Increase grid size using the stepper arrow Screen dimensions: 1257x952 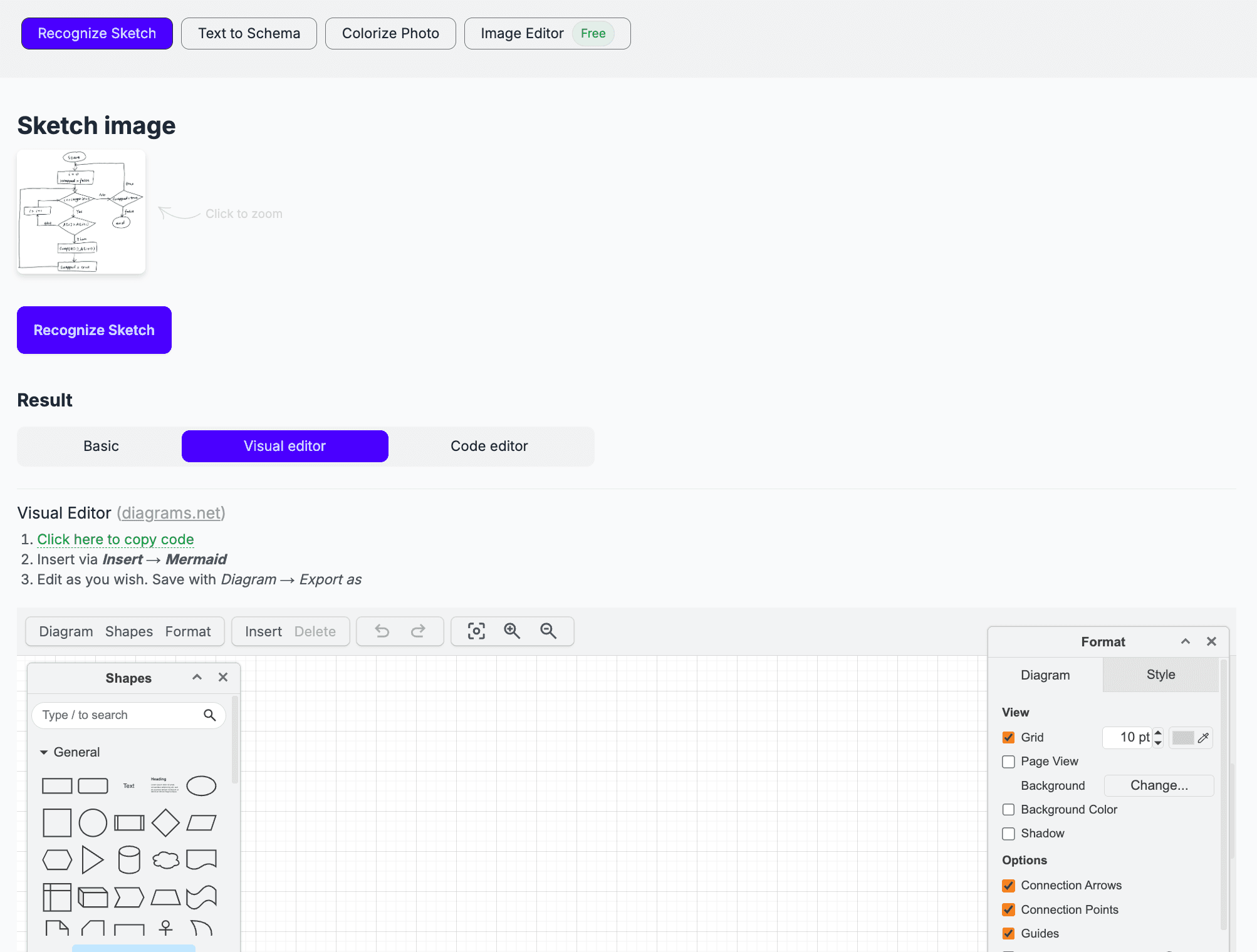click(x=1158, y=733)
